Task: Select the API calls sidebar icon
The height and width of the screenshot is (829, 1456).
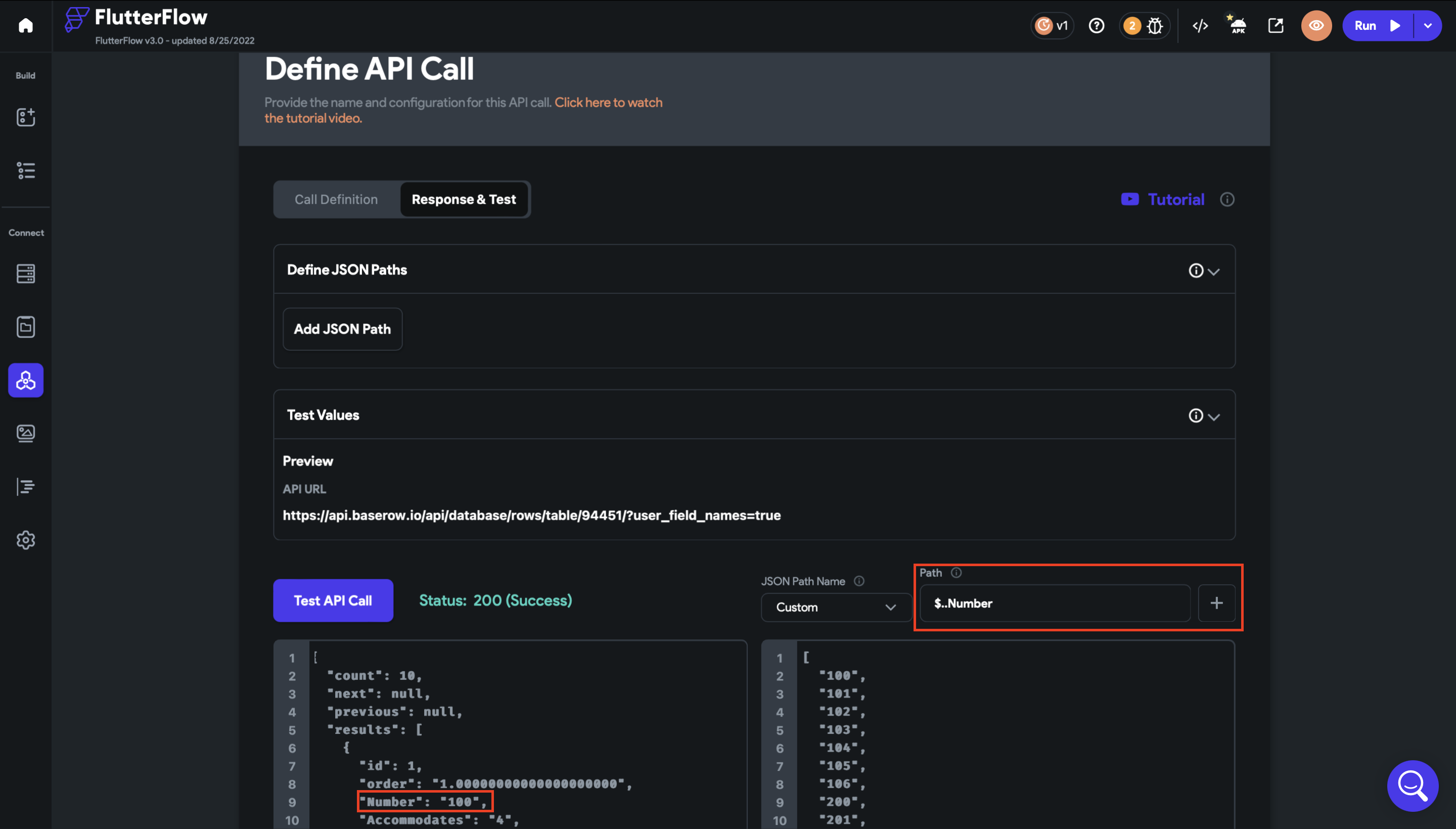Action: (x=26, y=380)
